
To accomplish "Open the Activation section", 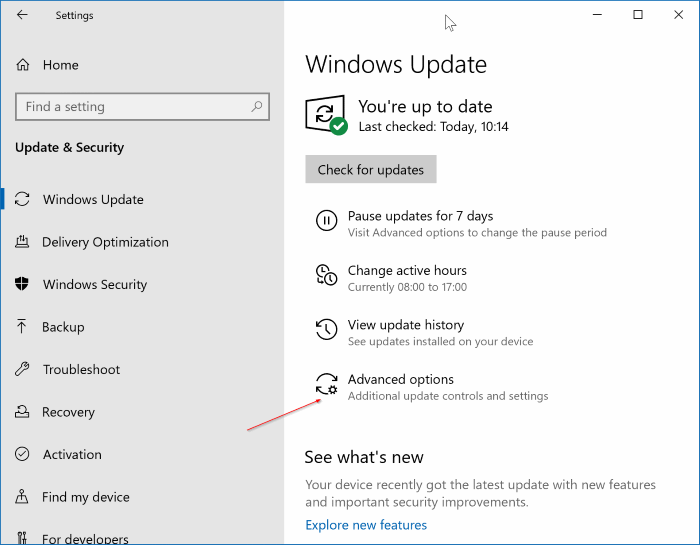I will (x=72, y=454).
